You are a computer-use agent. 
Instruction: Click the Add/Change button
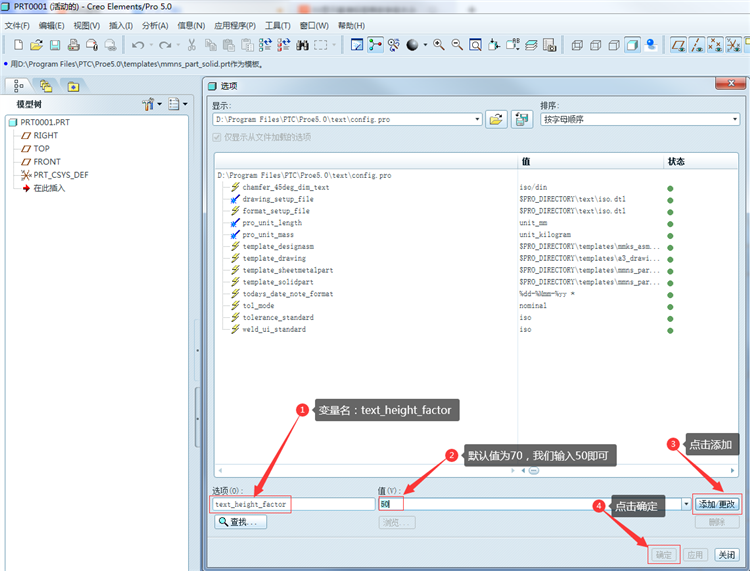click(717, 504)
